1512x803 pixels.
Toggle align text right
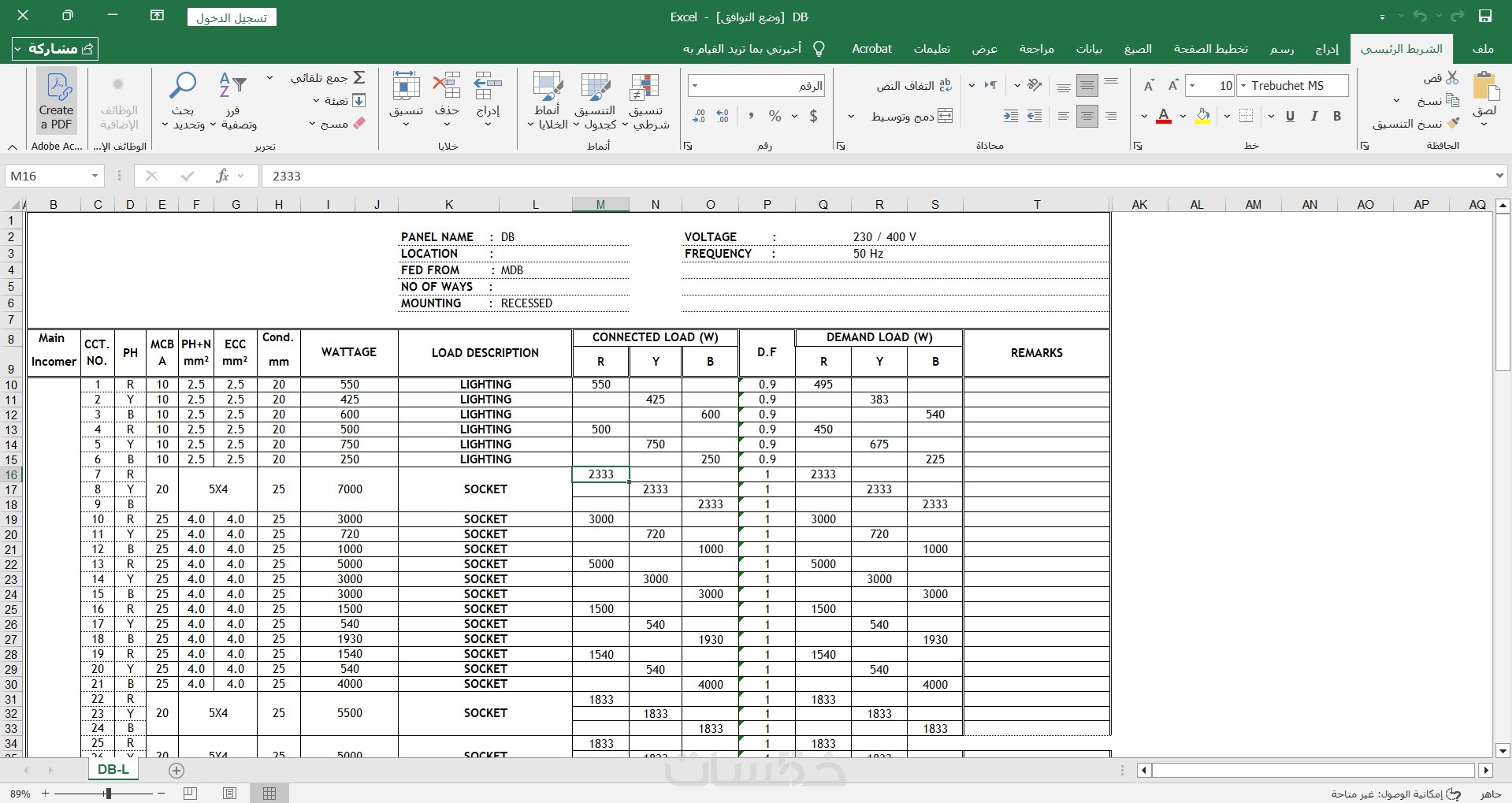(1112, 117)
